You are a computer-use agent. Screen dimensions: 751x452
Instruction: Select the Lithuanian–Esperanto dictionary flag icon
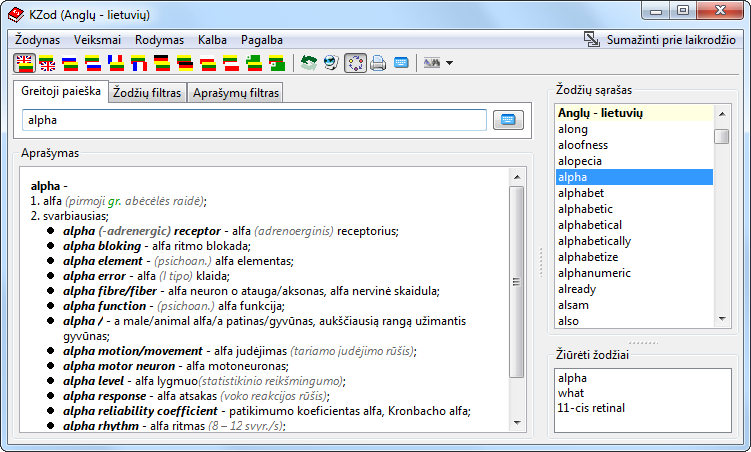click(x=277, y=63)
